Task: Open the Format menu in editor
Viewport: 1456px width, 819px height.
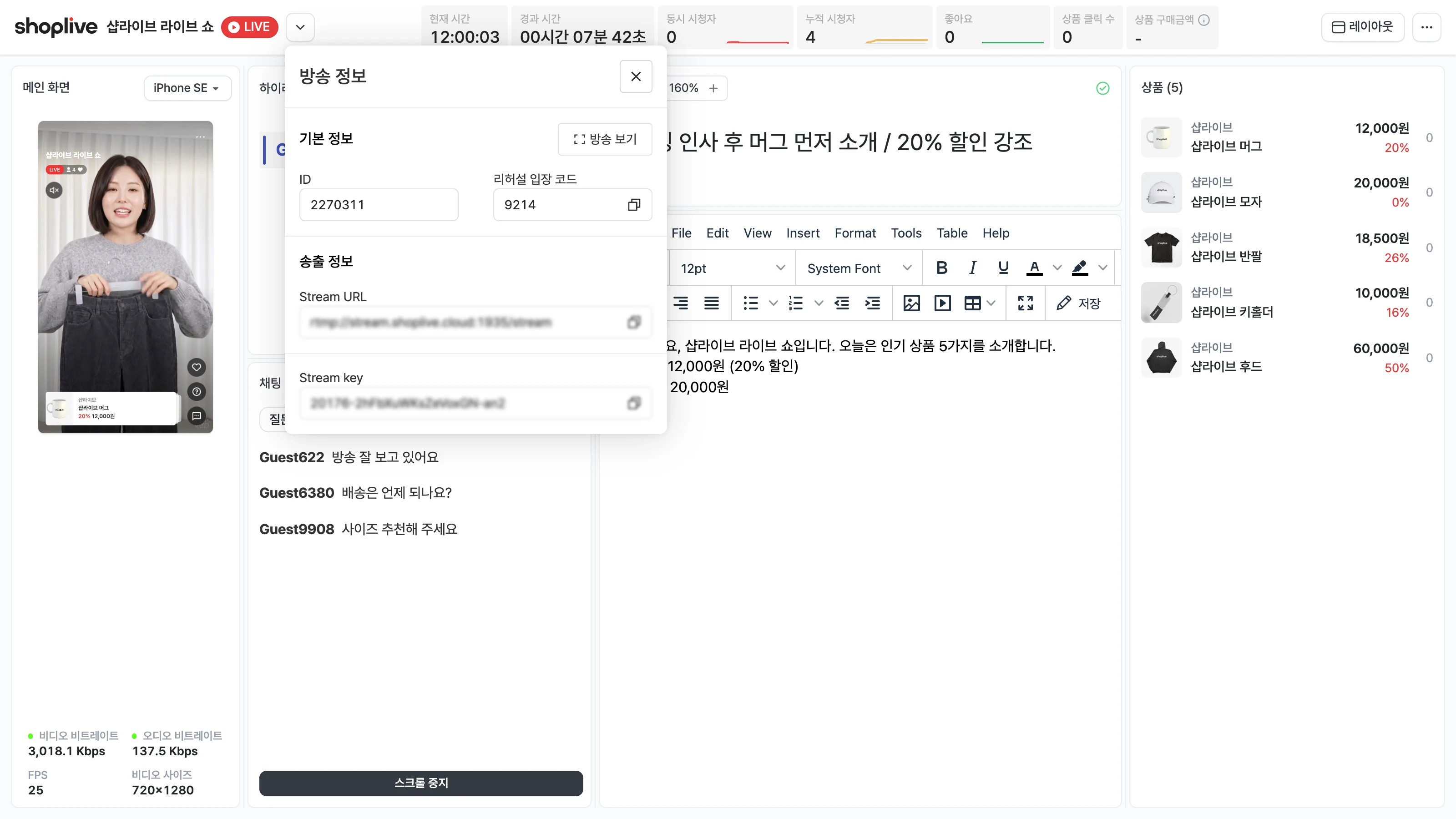Action: pyautogui.click(x=854, y=233)
